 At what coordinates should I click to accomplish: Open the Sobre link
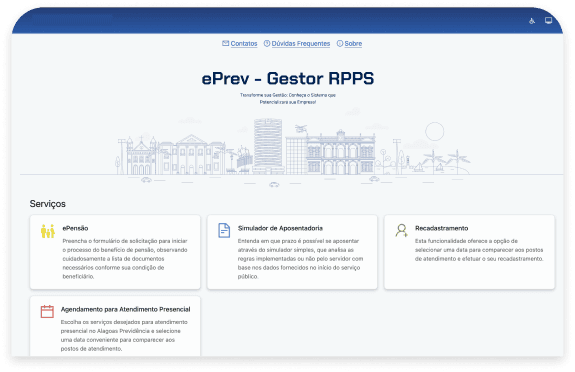[x=353, y=44]
